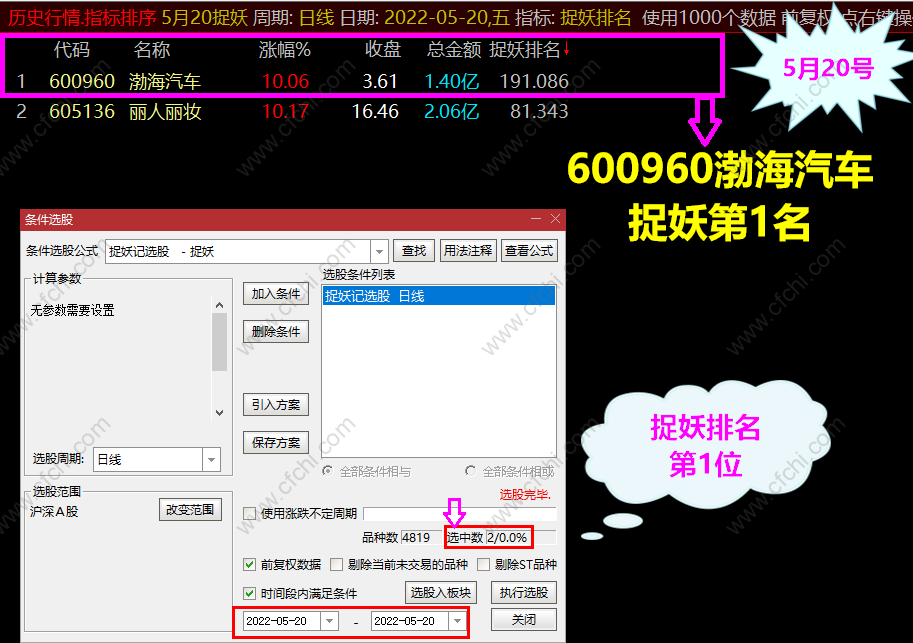Click scroll-down arrow in 计算参数 panel
This screenshot has width=913, height=643.
(x=220, y=412)
